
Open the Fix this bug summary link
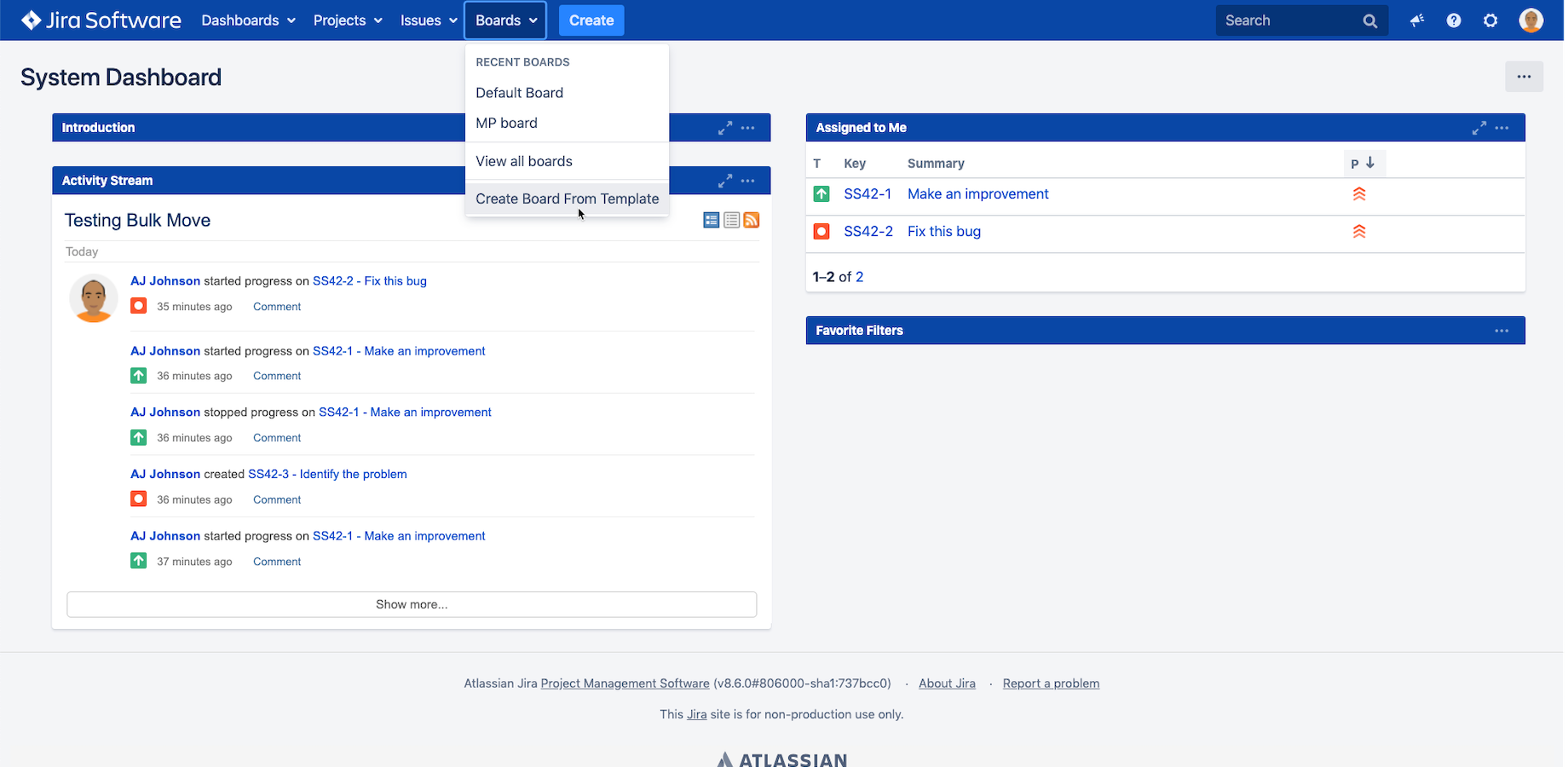tap(944, 231)
